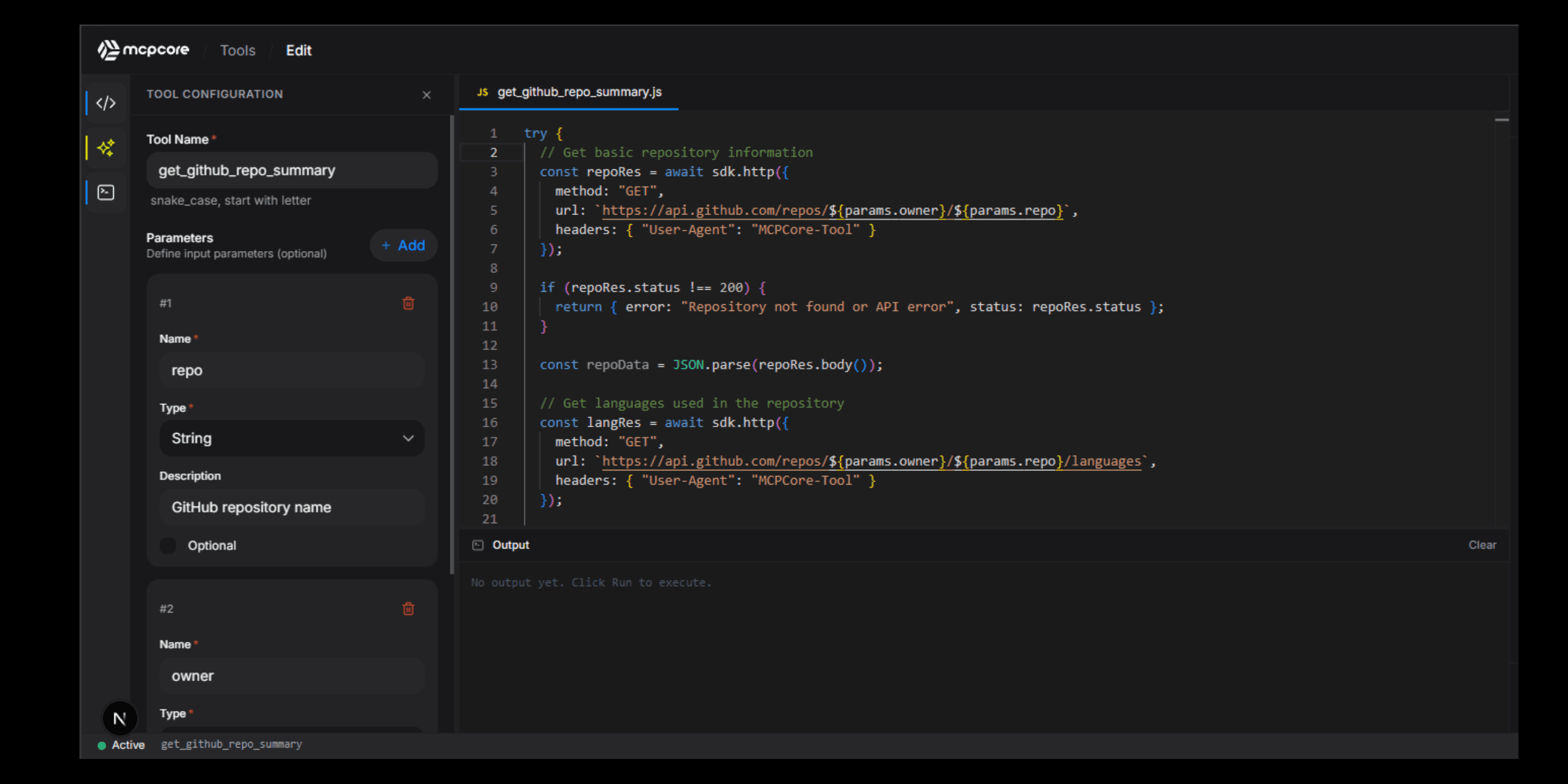Click the 'if (repoRes.status !== 200)' line
This screenshot has height=784, width=1568.
point(653,287)
